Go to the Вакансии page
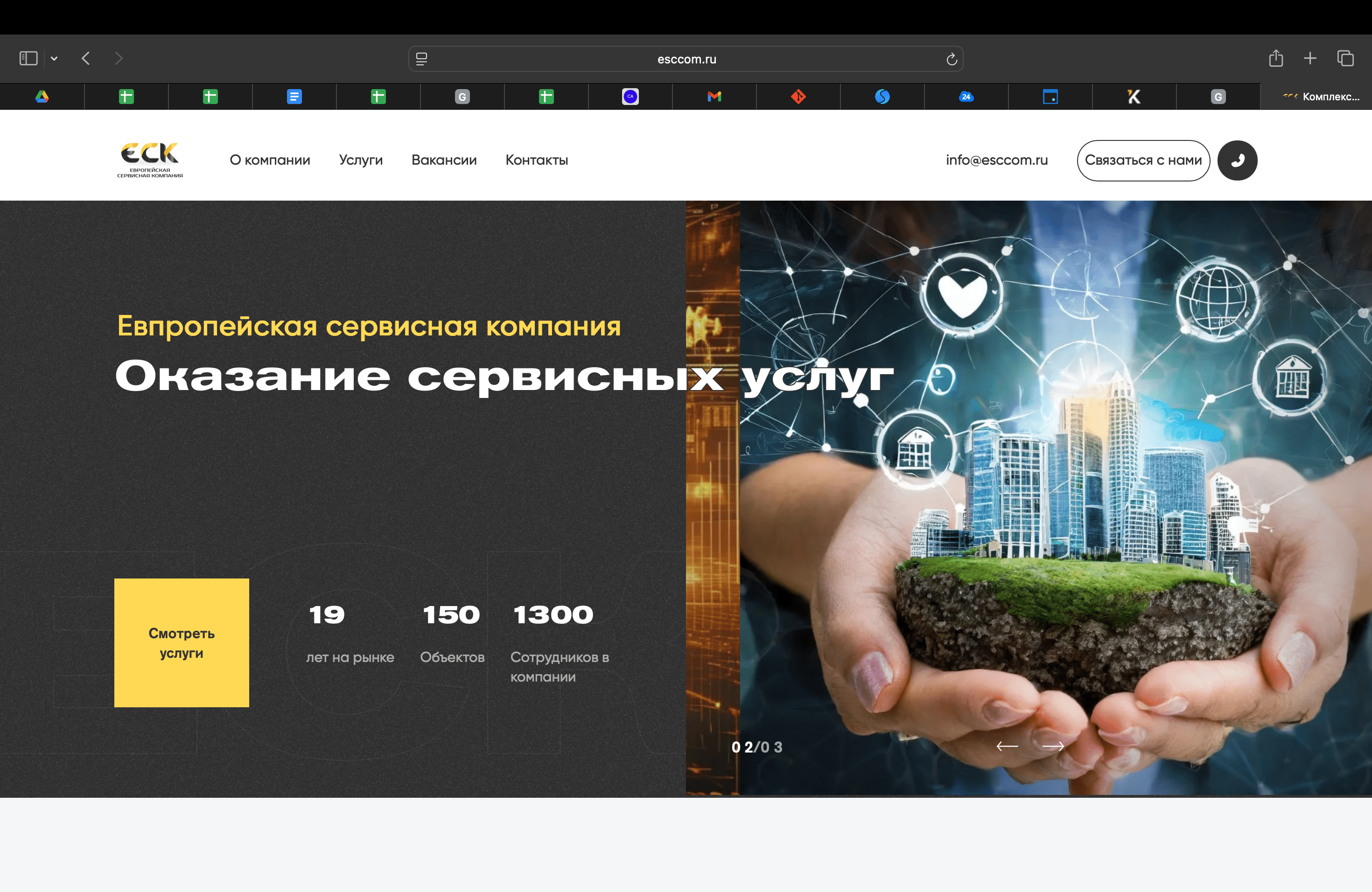This screenshot has height=892, width=1372. [444, 160]
